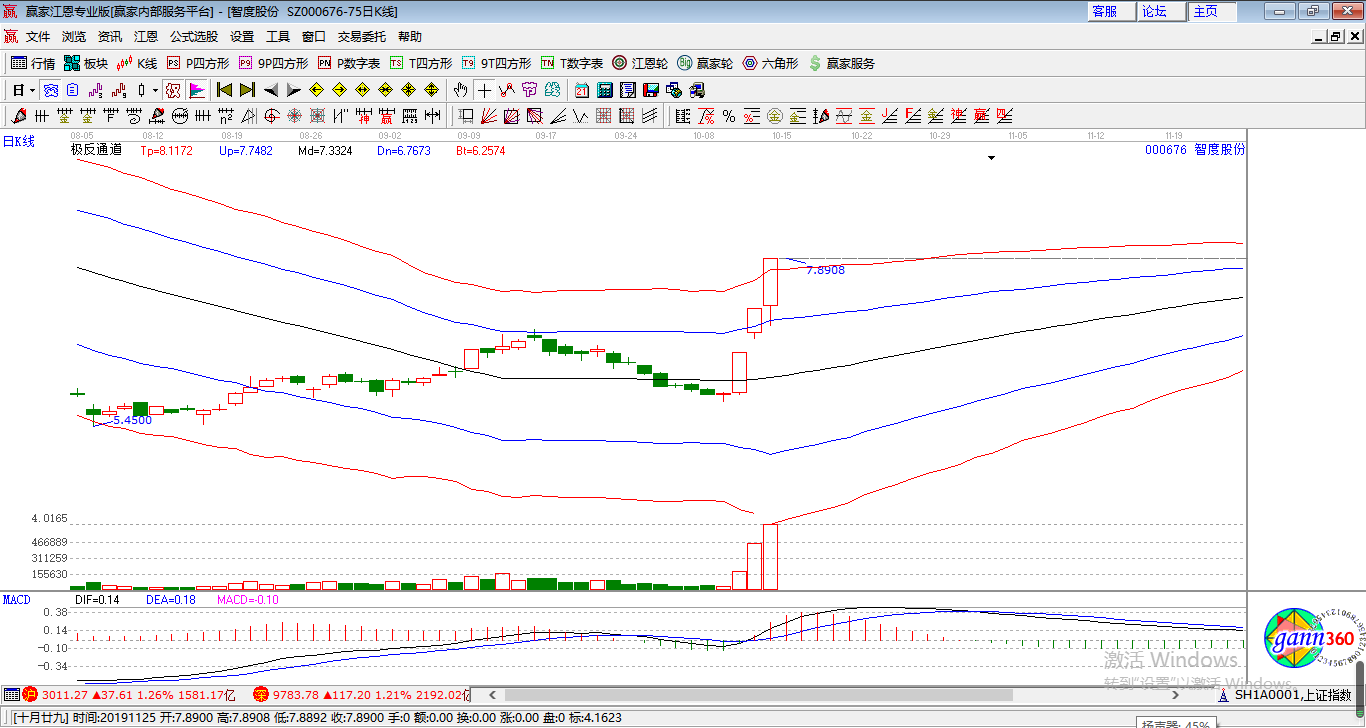This screenshot has height=728, width=1366.
Task: Click the 极反通道 indicator label
Action: 96,150
